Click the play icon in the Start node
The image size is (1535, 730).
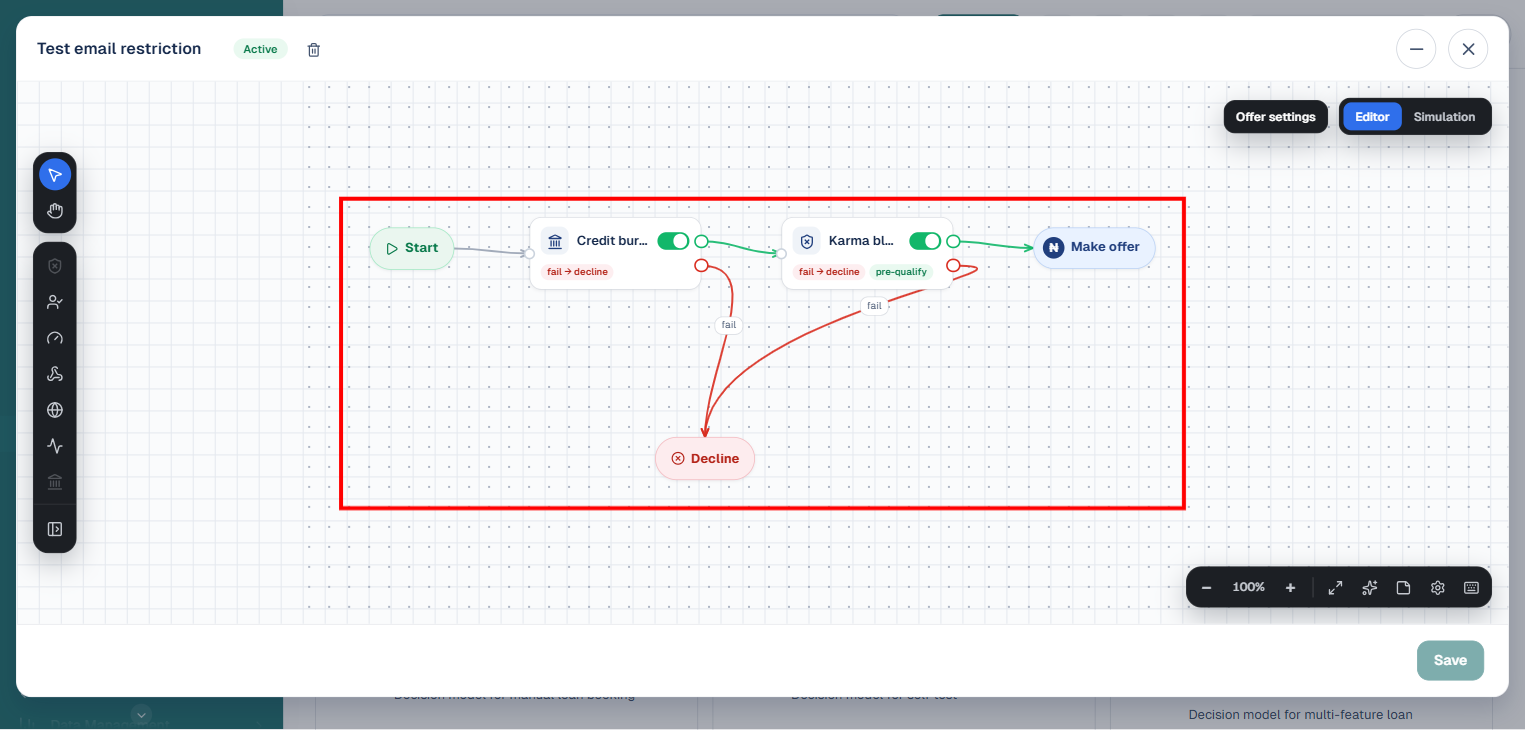(x=392, y=248)
